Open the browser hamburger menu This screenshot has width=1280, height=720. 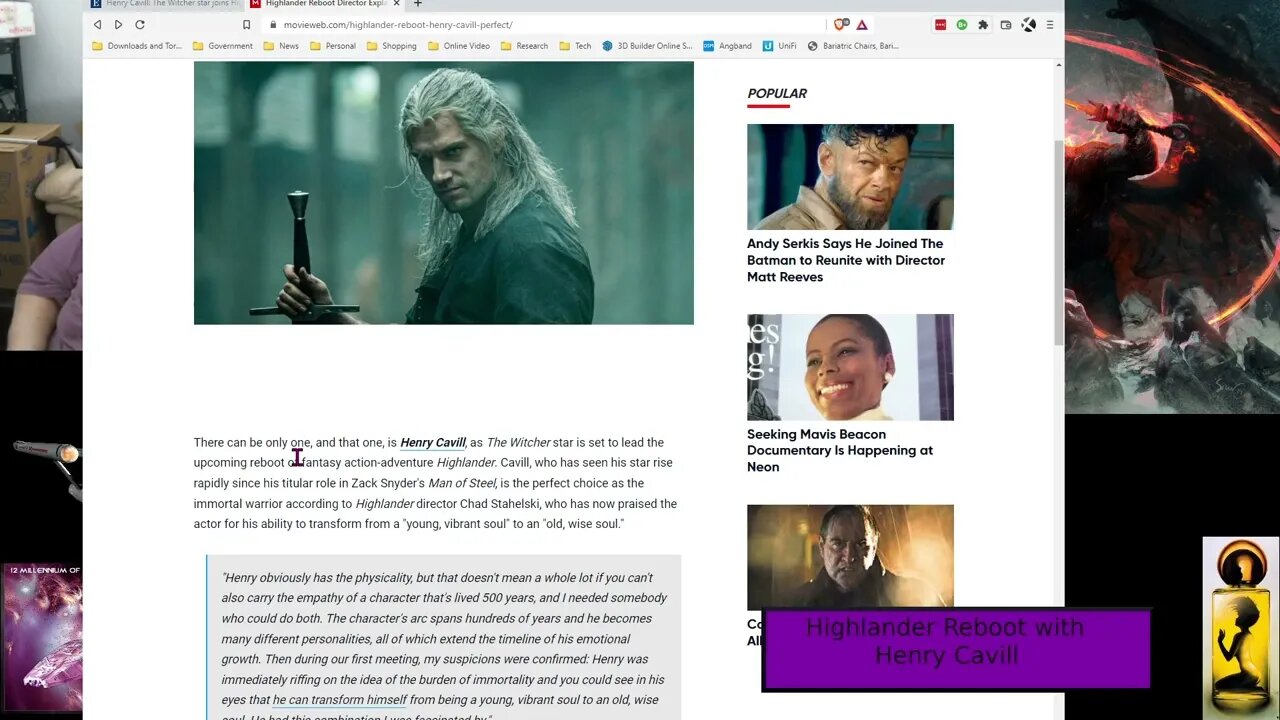(x=1049, y=24)
